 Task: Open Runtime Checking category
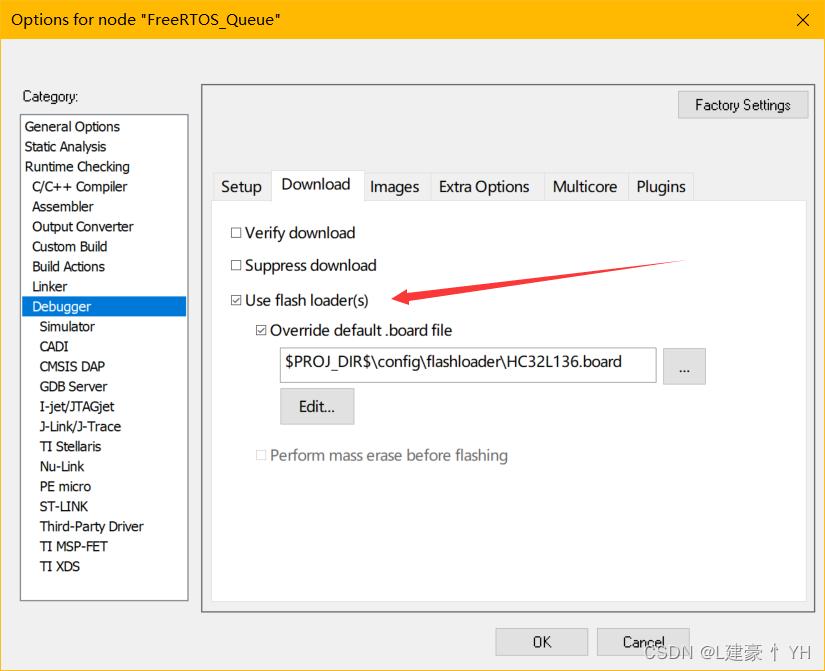(x=104, y=167)
